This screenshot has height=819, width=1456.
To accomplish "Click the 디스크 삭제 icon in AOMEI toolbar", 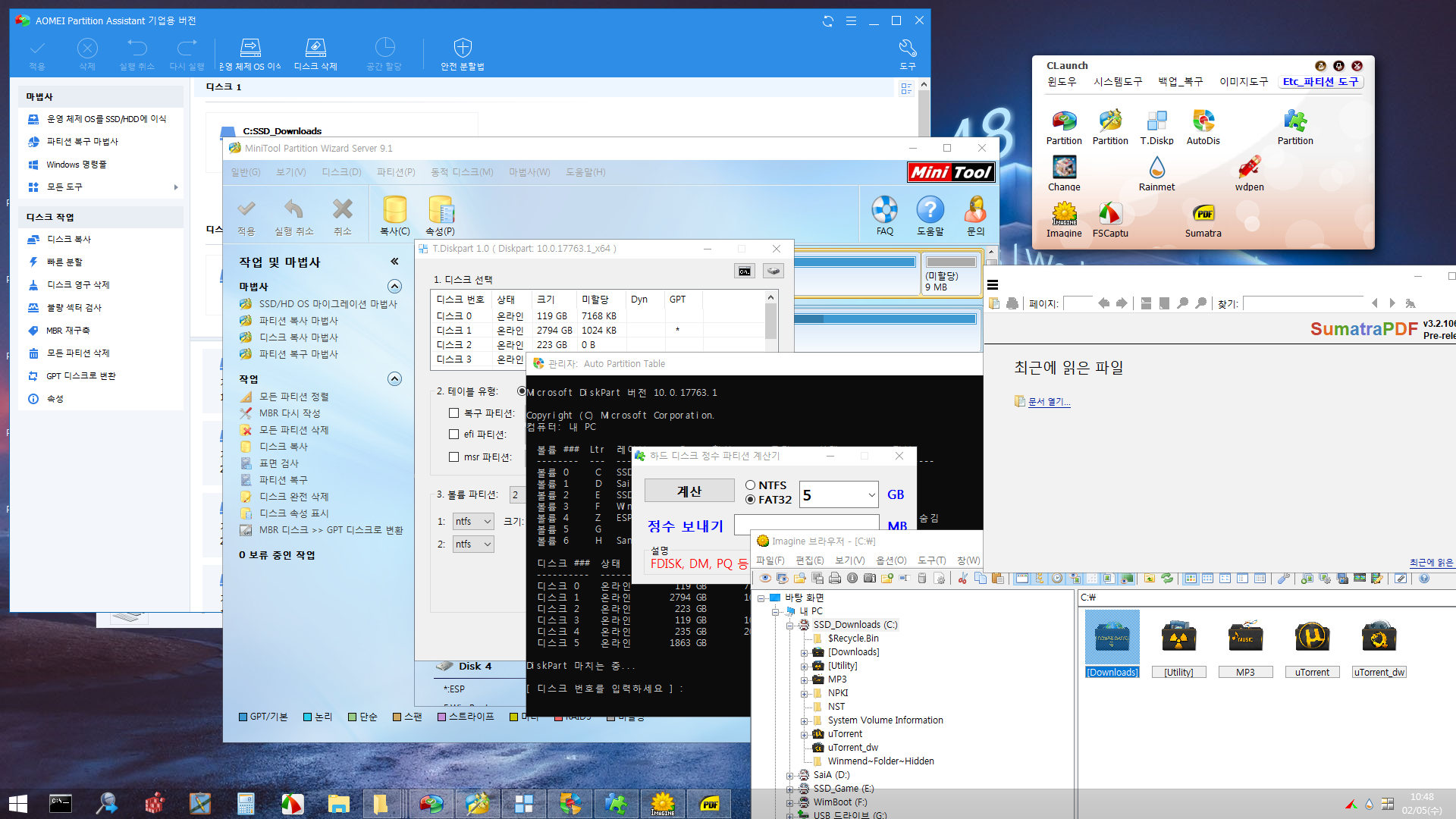I will click(x=315, y=54).
